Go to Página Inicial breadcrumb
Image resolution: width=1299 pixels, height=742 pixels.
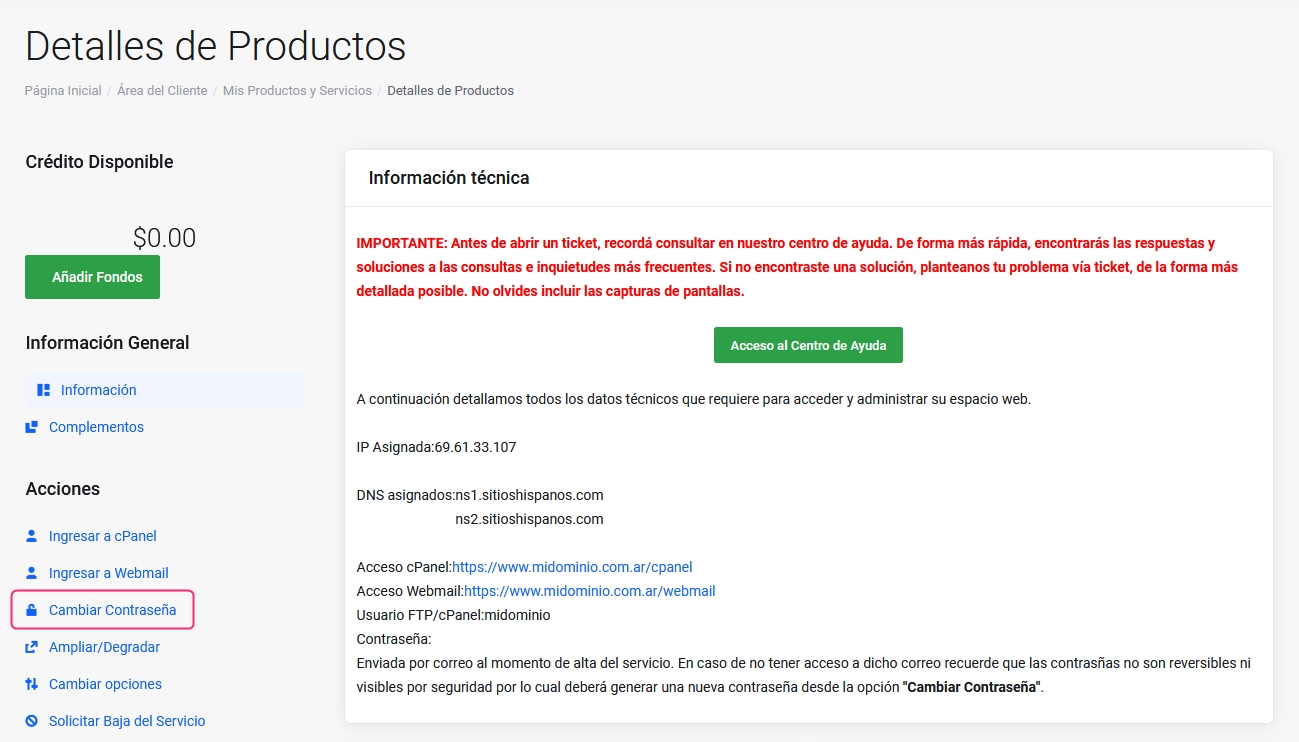coord(63,91)
